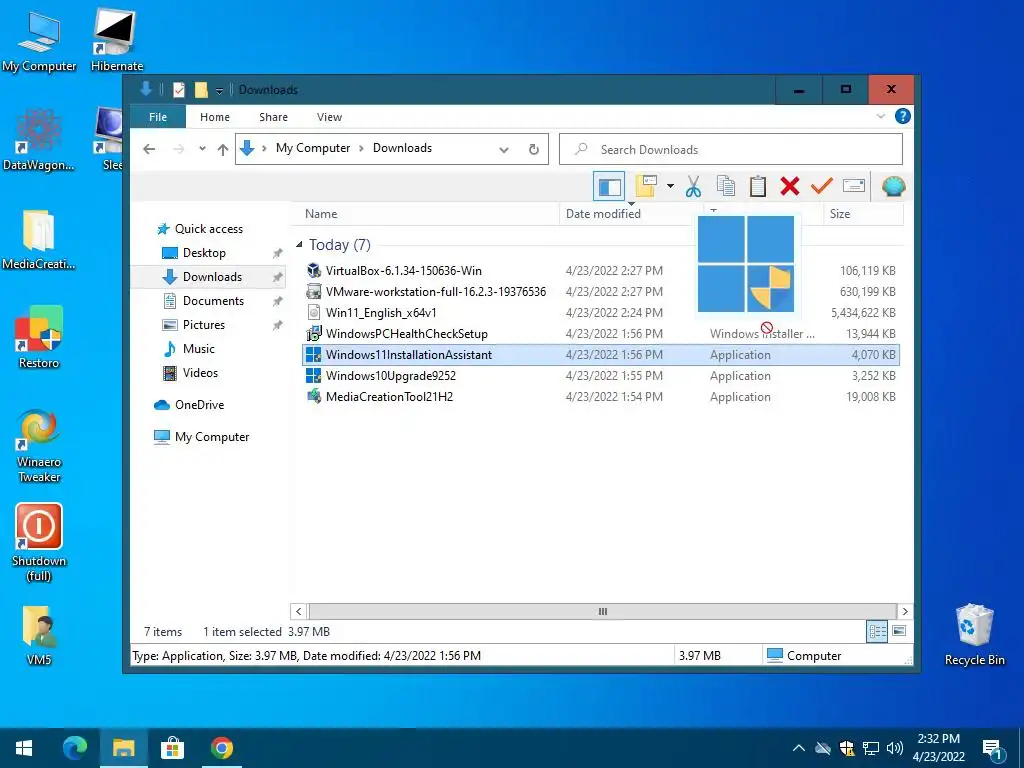The height and width of the screenshot is (768, 1024).
Task: Collapse the Today (7) group
Action: point(299,244)
